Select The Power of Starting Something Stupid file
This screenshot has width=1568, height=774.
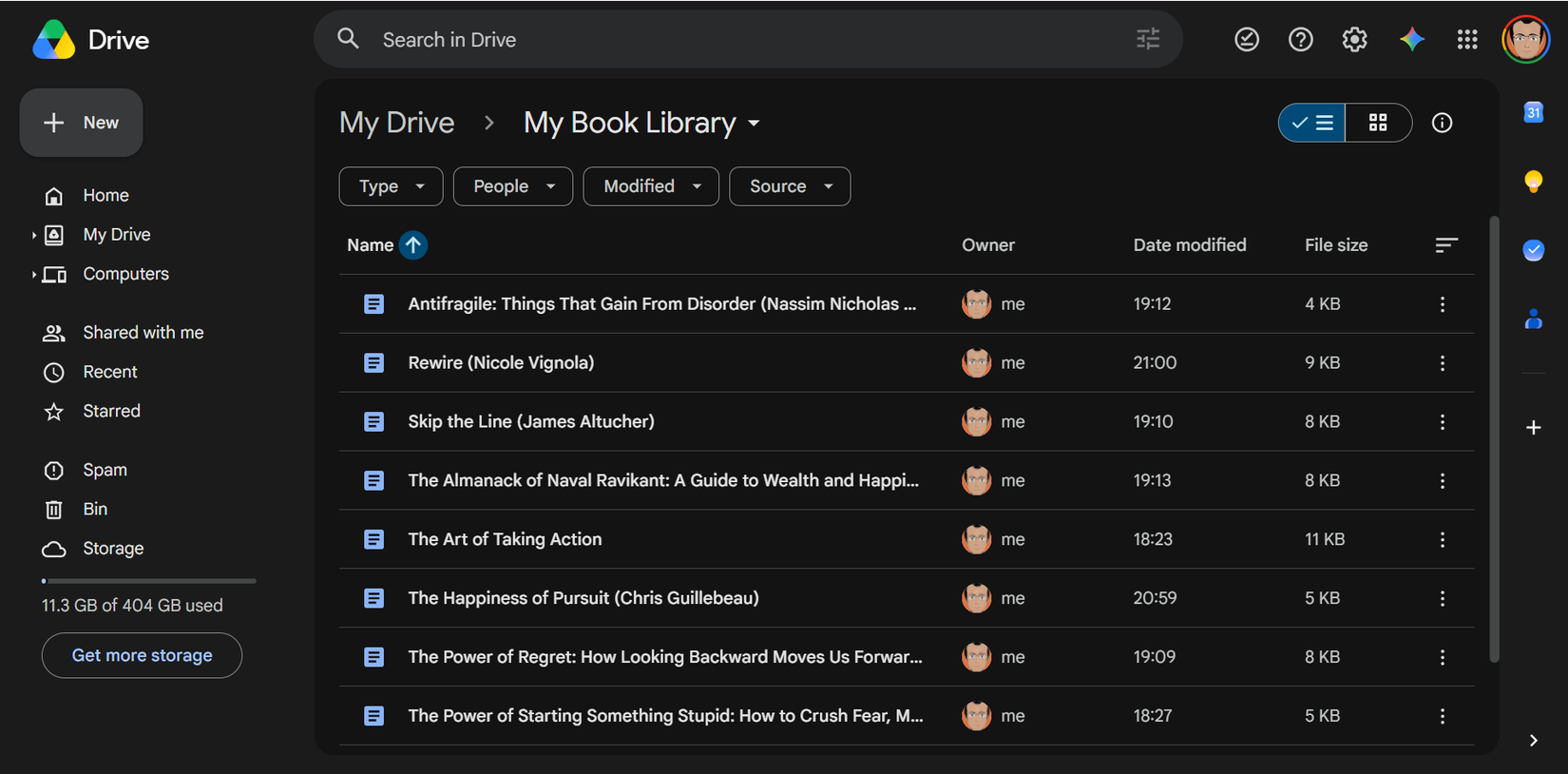(x=907, y=717)
